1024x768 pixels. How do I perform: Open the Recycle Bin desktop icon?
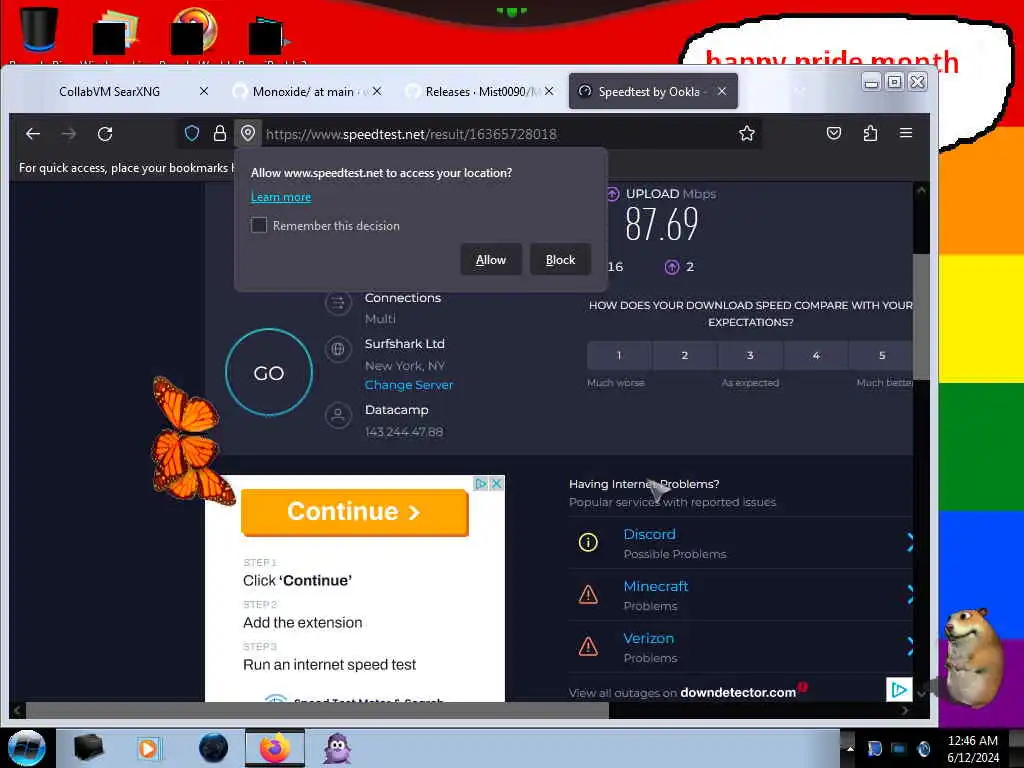[x=39, y=30]
